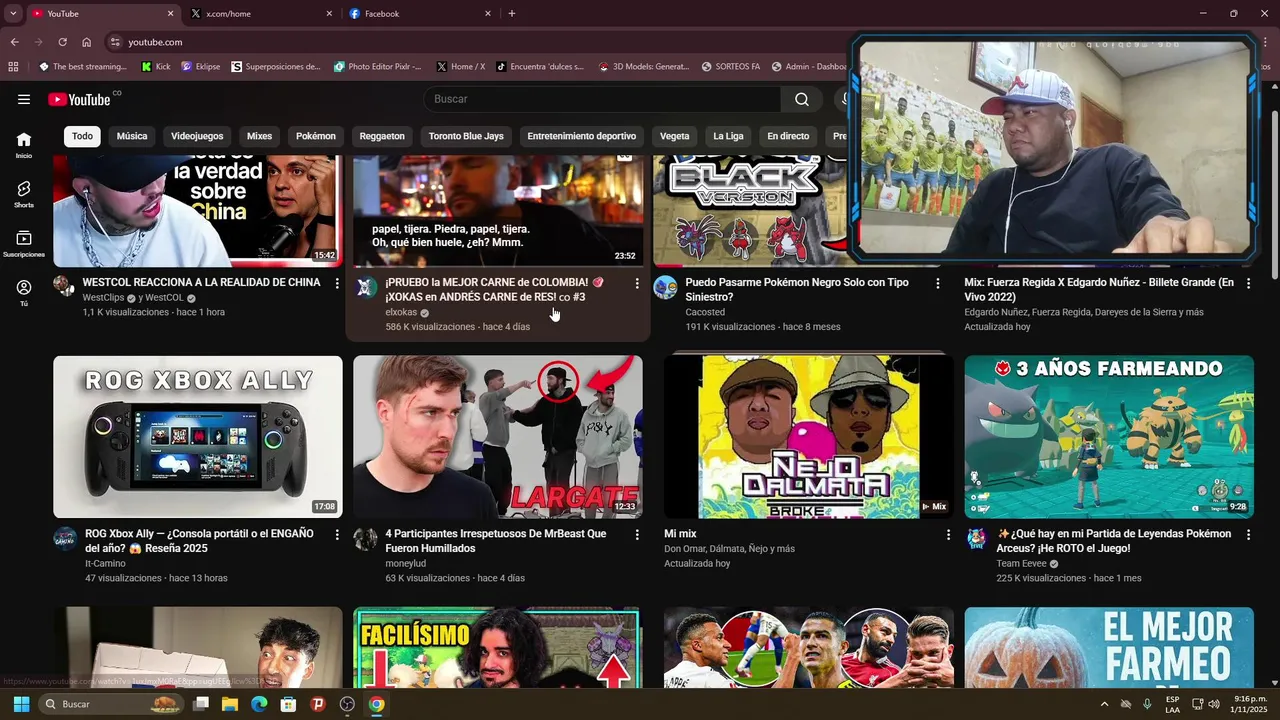Select the Mixes filter chip
Viewport: 1280px width, 720px height.
tap(259, 136)
